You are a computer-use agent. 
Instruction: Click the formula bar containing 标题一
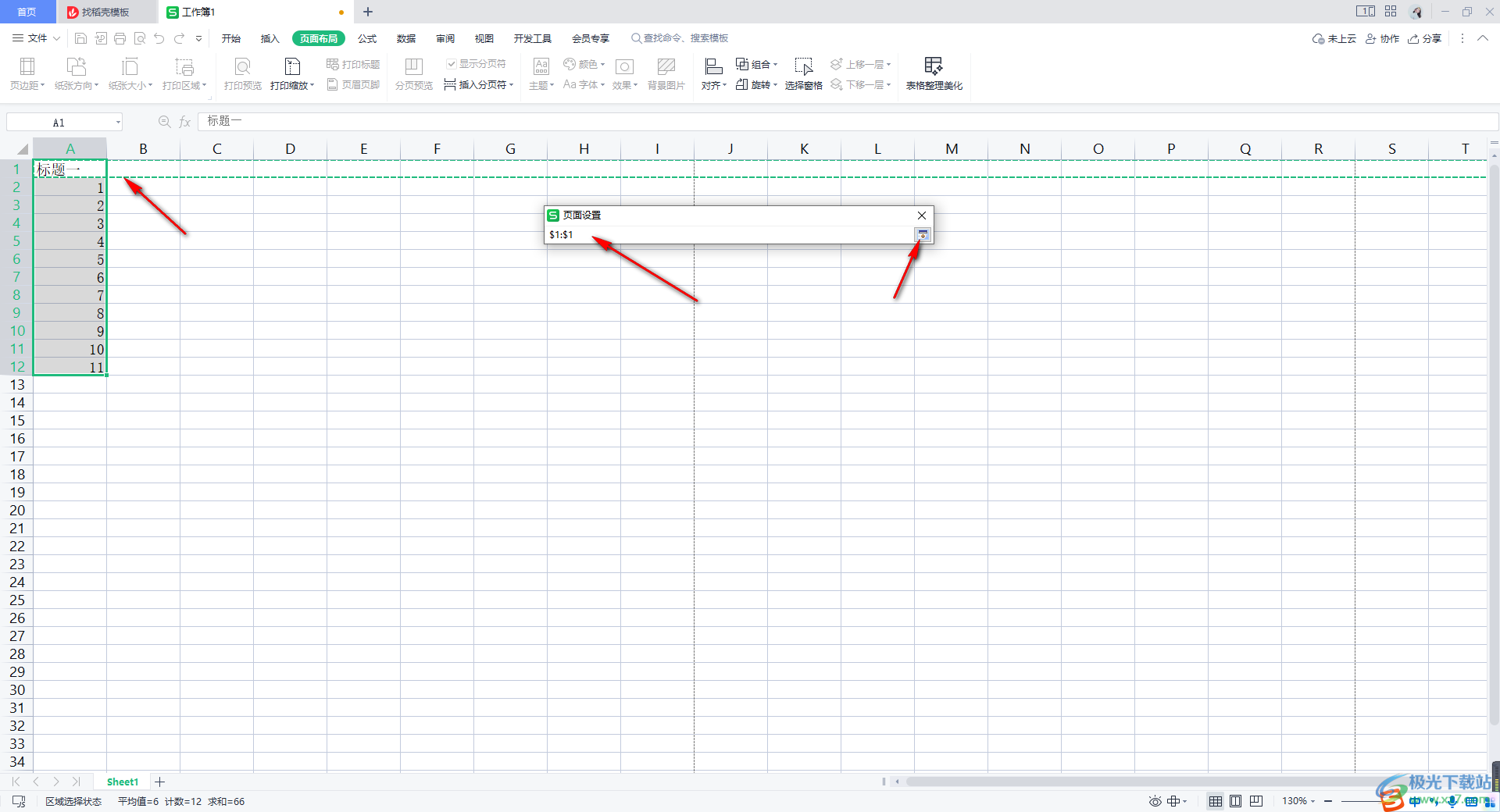click(848, 122)
